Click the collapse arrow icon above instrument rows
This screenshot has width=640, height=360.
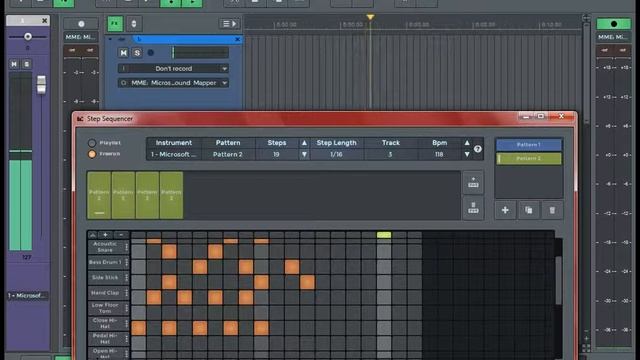click(x=93, y=235)
